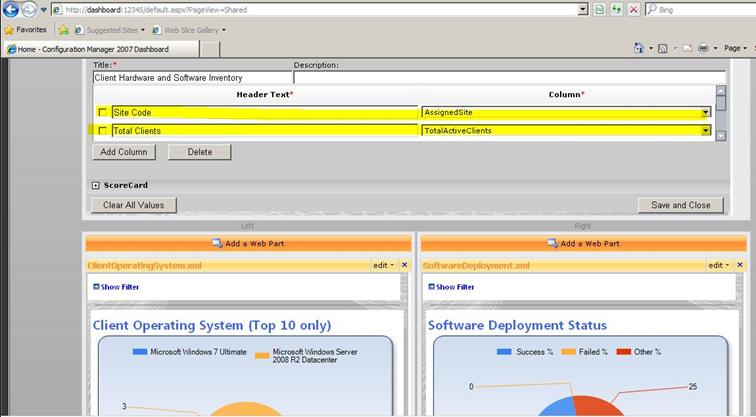Close the ClientOperatingSystem.xml web part

(405, 265)
